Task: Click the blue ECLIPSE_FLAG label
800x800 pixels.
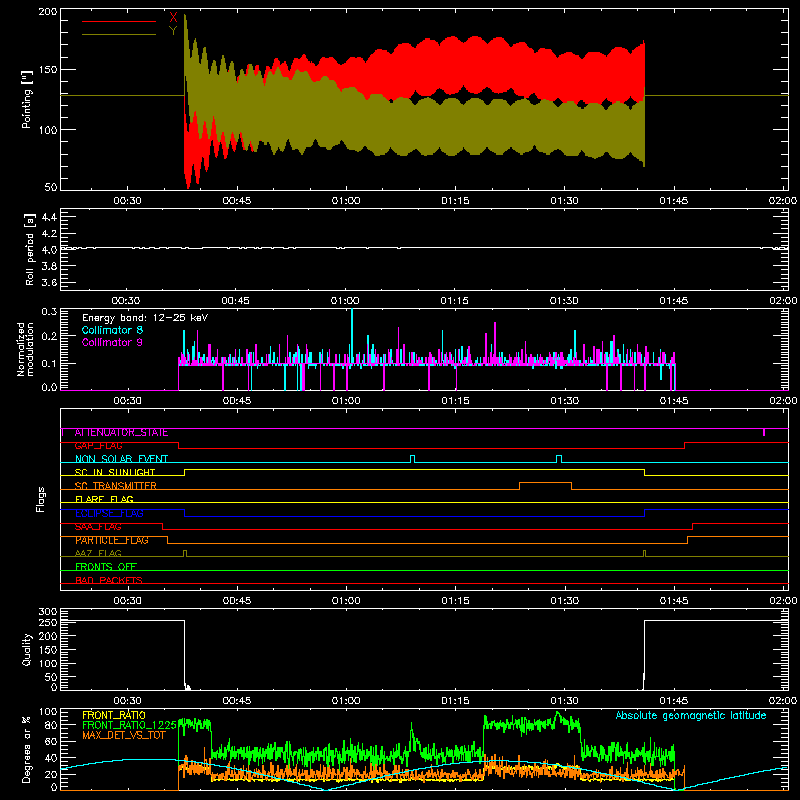Action: click(x=109, y=513)
